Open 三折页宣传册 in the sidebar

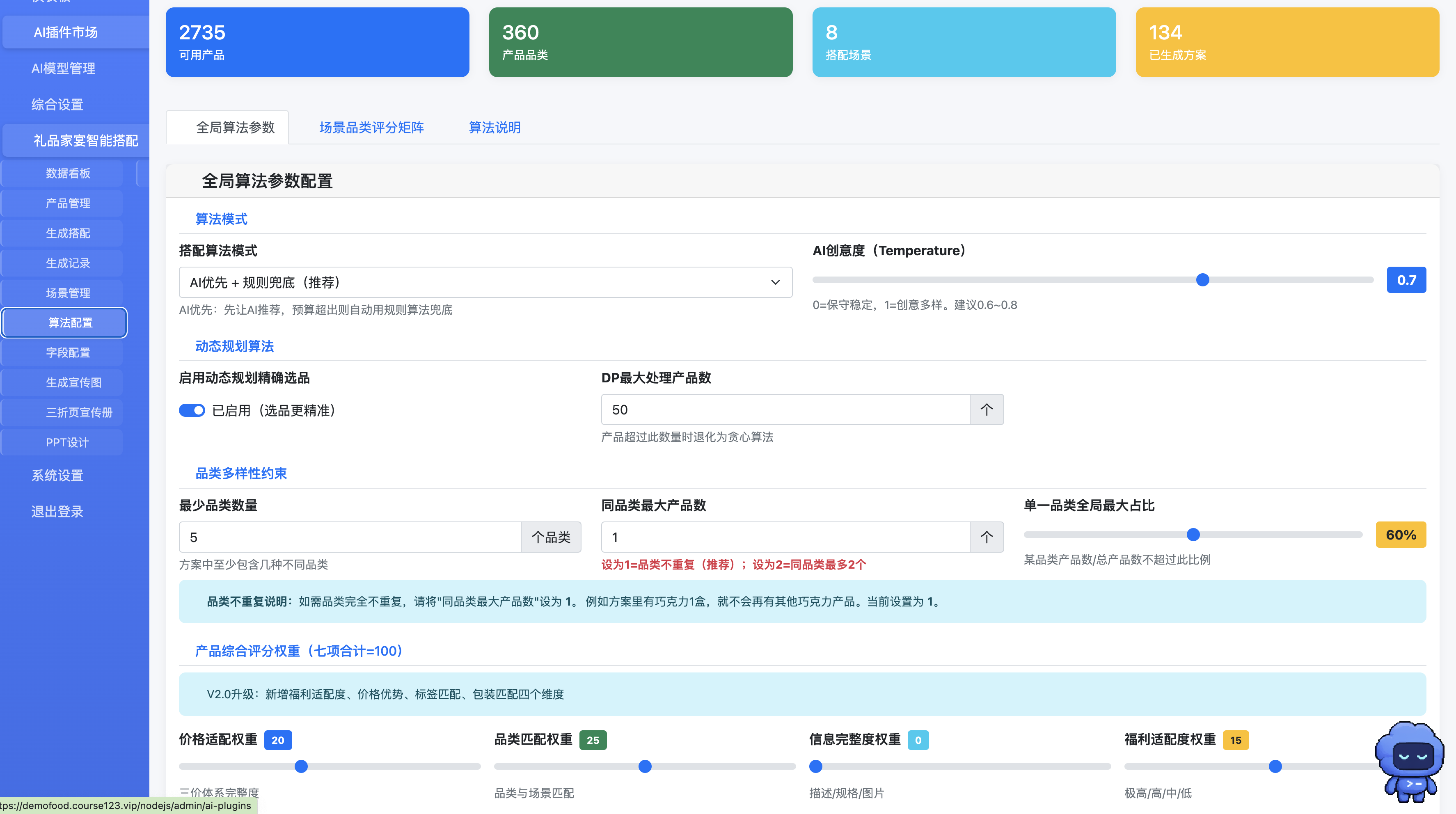tap(62, 413)
